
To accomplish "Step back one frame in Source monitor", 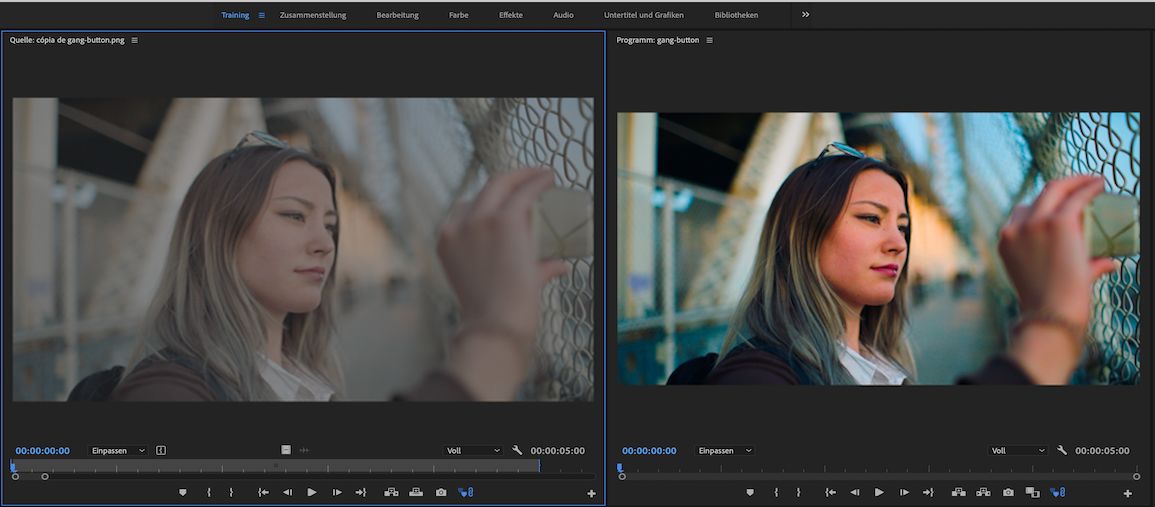I will click(288, 492).
